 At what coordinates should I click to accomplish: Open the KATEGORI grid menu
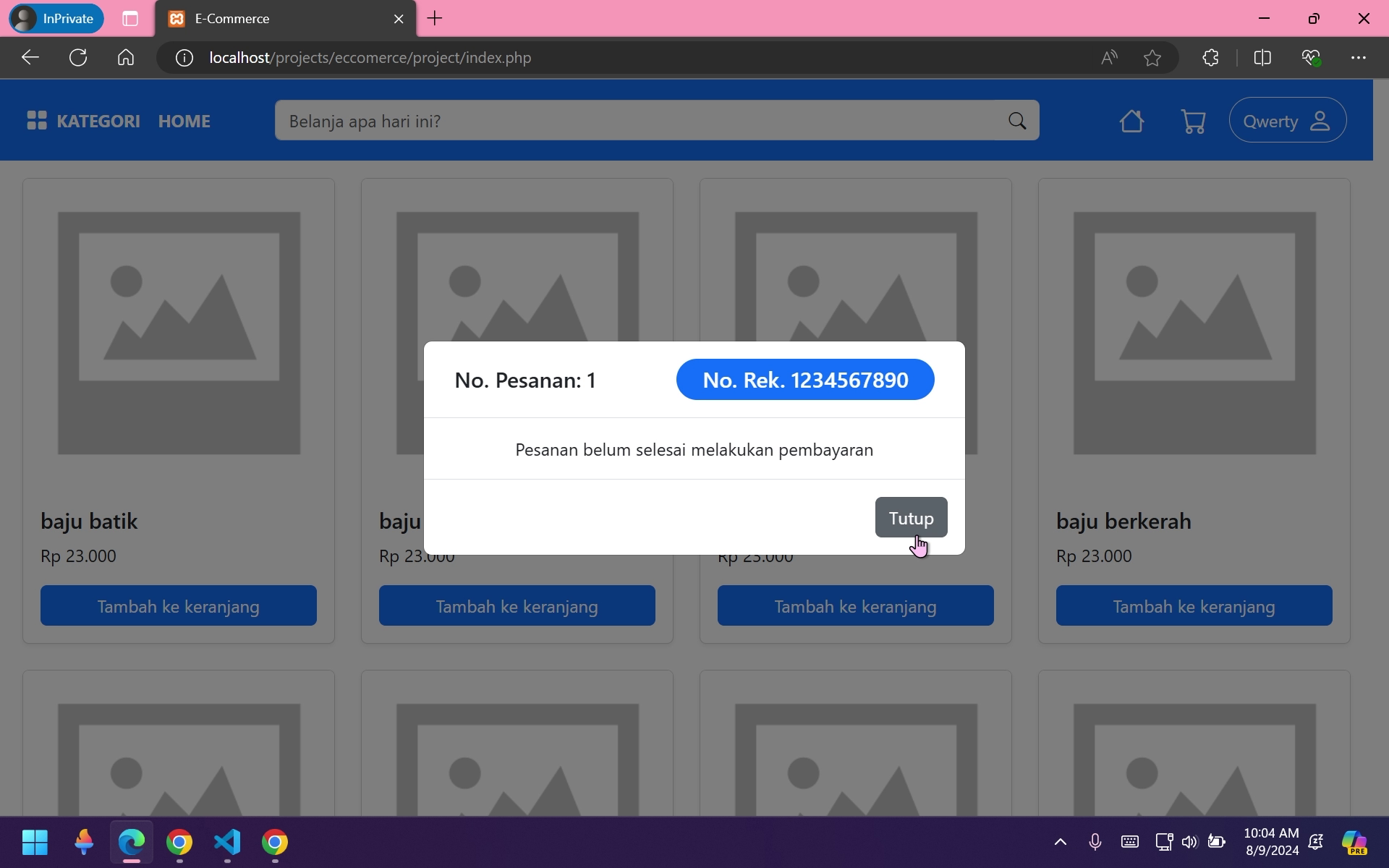(x=83, y=121)
